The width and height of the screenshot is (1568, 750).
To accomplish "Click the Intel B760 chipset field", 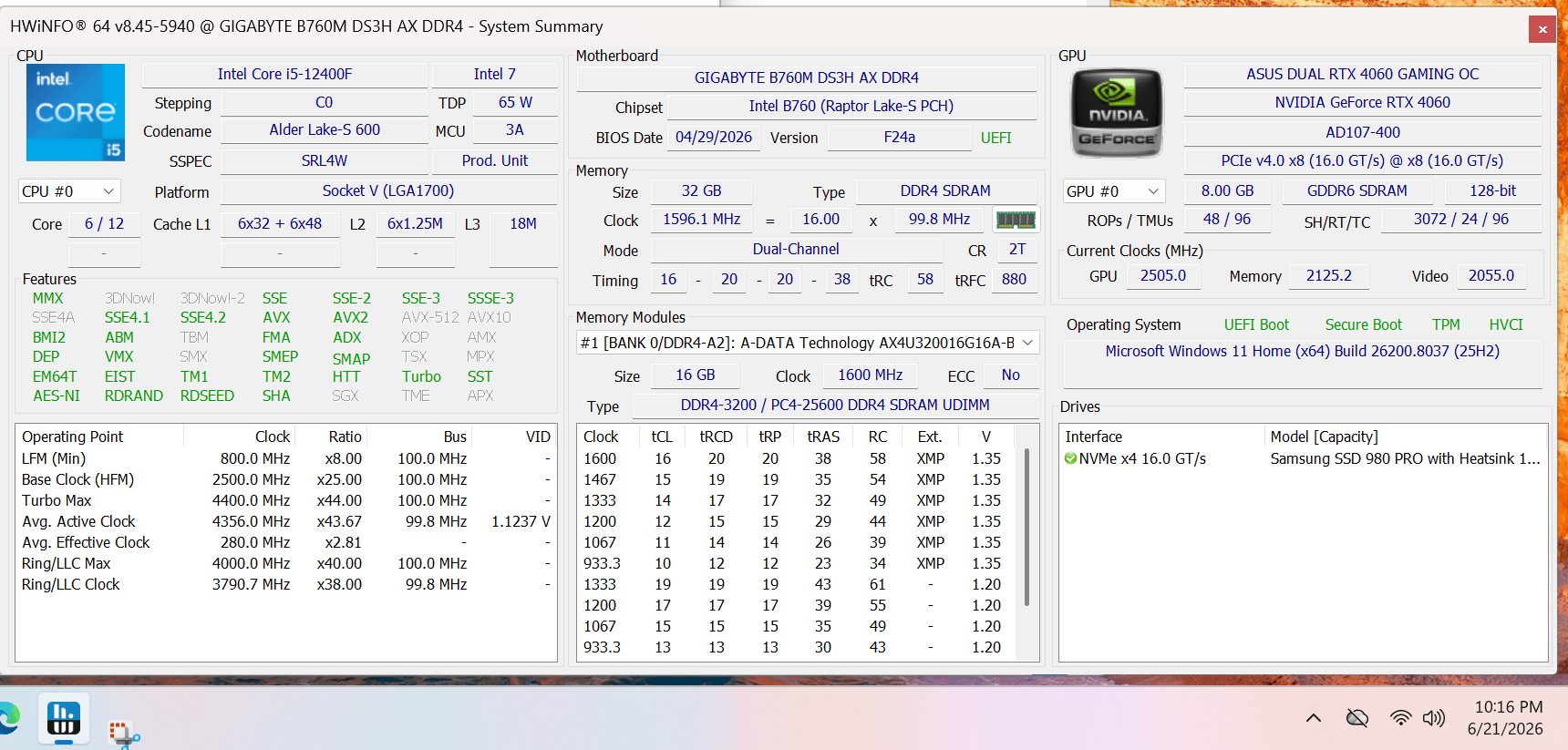I will (851, 107).
